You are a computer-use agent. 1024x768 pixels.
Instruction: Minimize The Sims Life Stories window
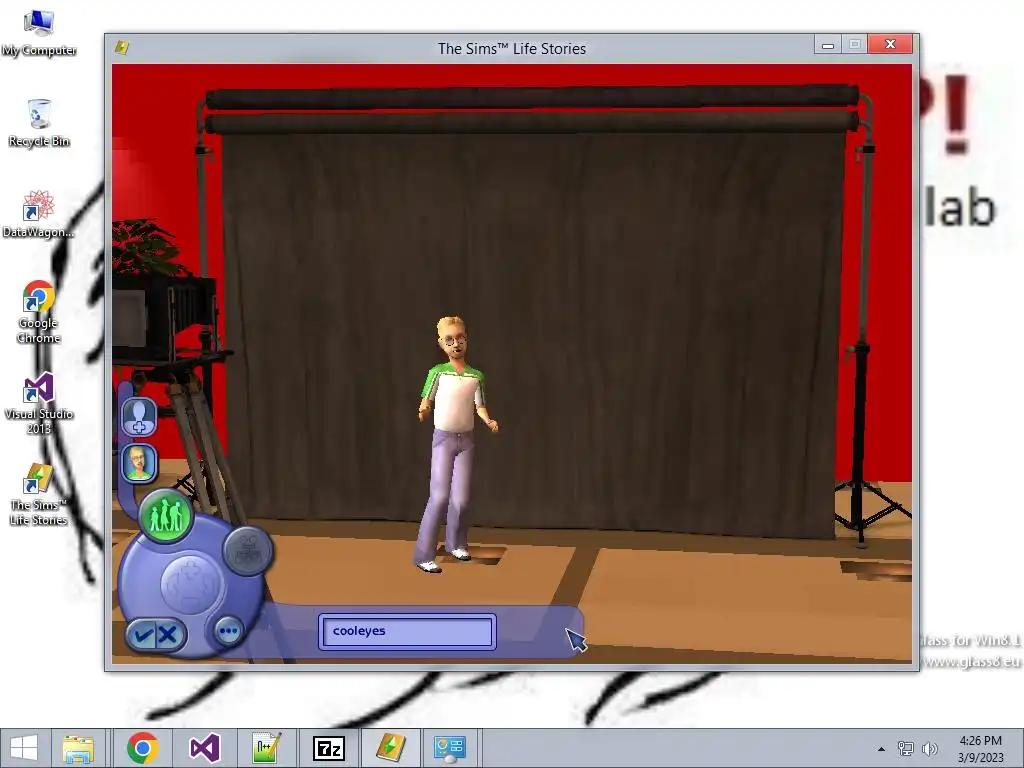(x=827, y=44)
